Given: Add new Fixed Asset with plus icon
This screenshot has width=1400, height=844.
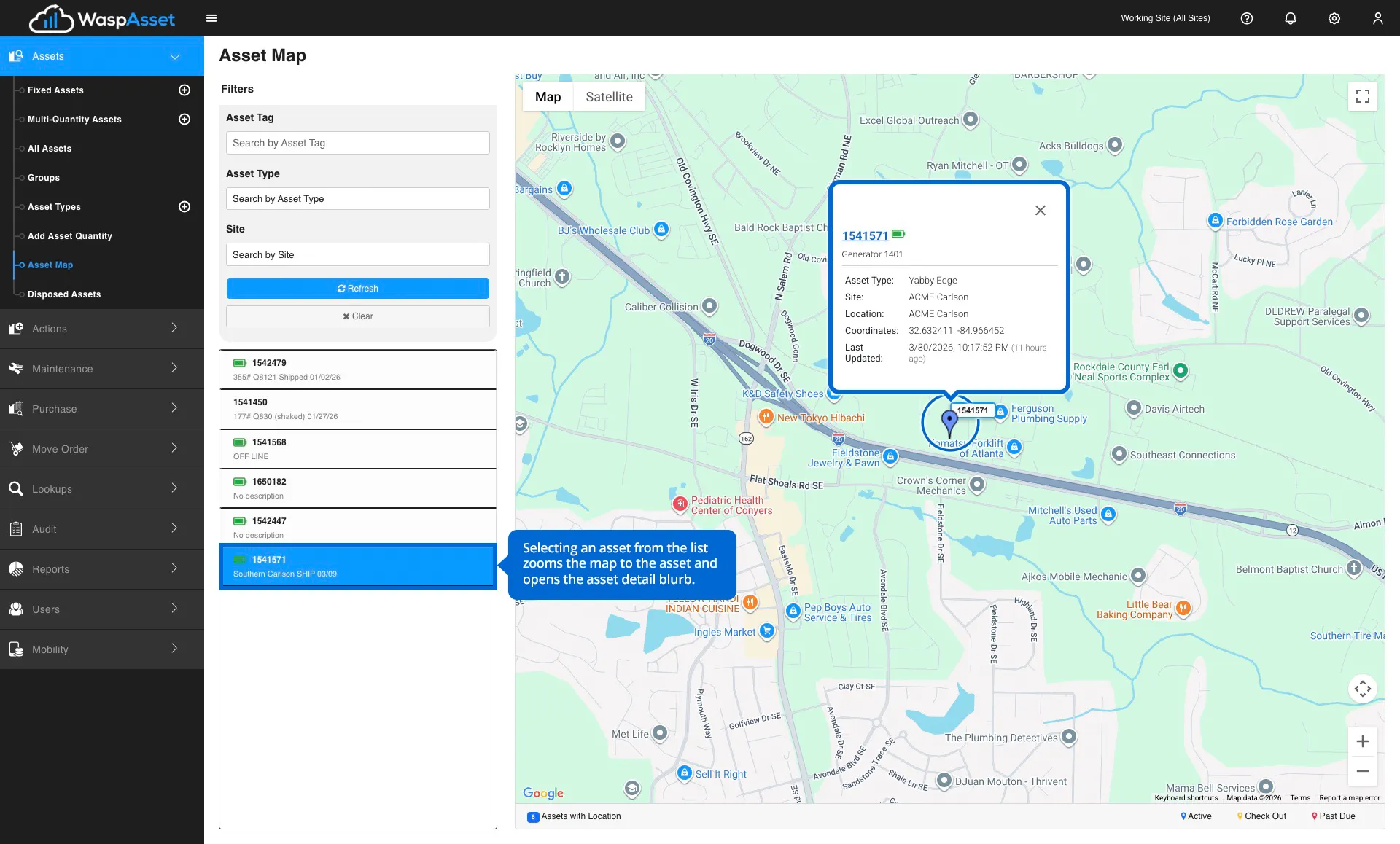Looking at the screenshot, I should point(184,90).
